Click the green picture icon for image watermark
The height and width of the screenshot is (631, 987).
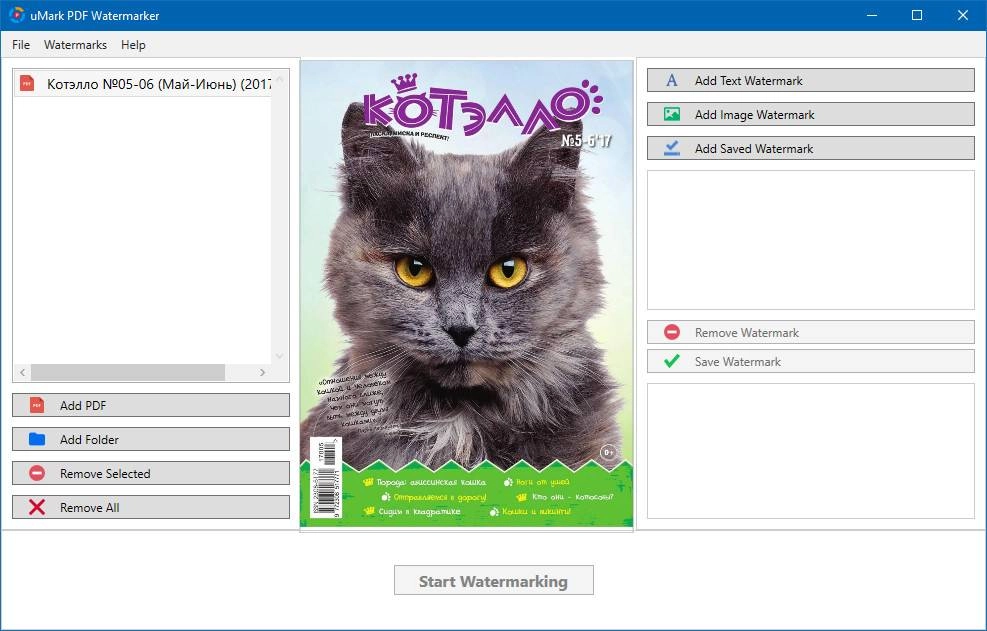(x=672, y=114)
